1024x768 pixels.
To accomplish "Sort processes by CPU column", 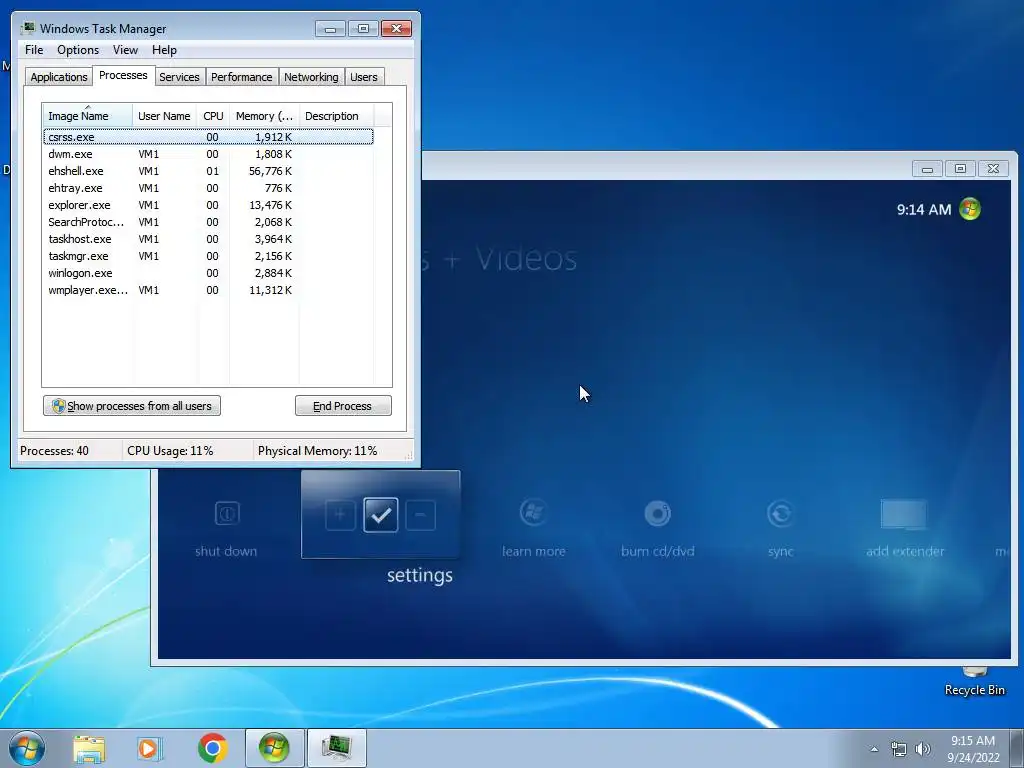I will pos(213,116).
